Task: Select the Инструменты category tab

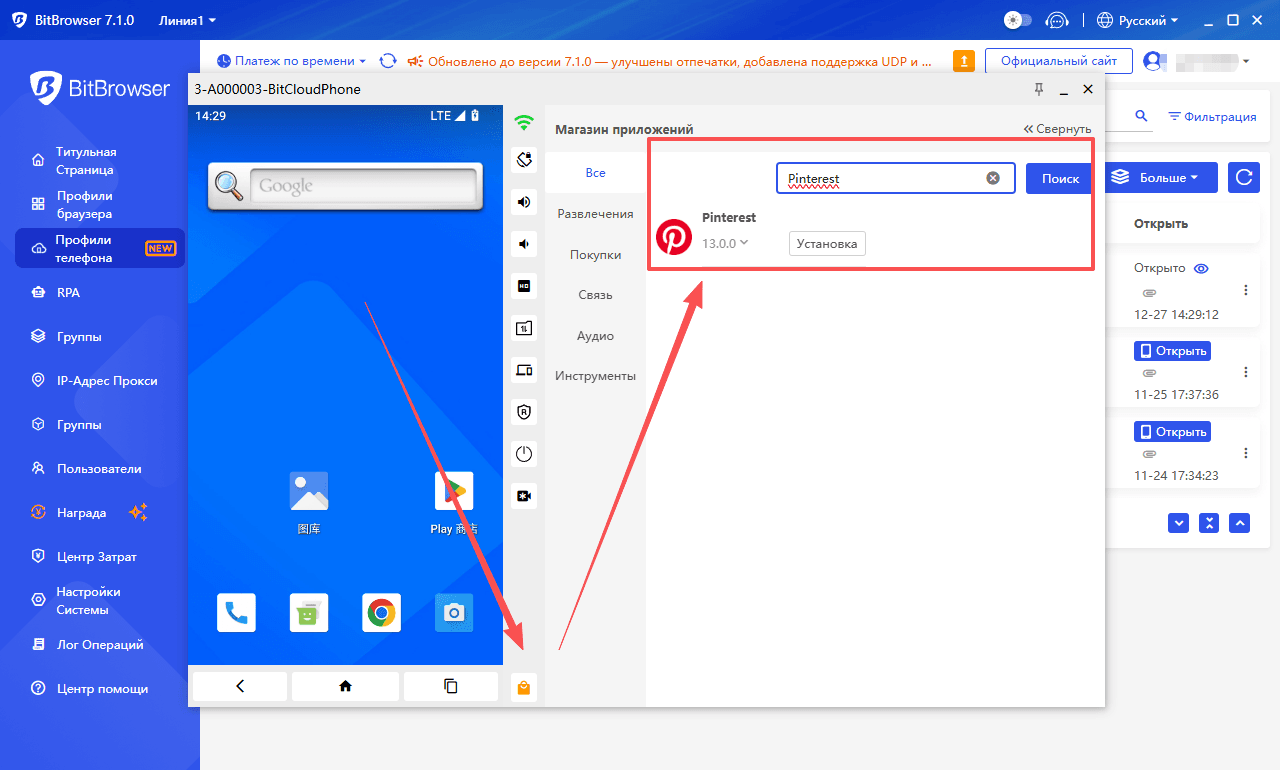Action: [595, 376]
